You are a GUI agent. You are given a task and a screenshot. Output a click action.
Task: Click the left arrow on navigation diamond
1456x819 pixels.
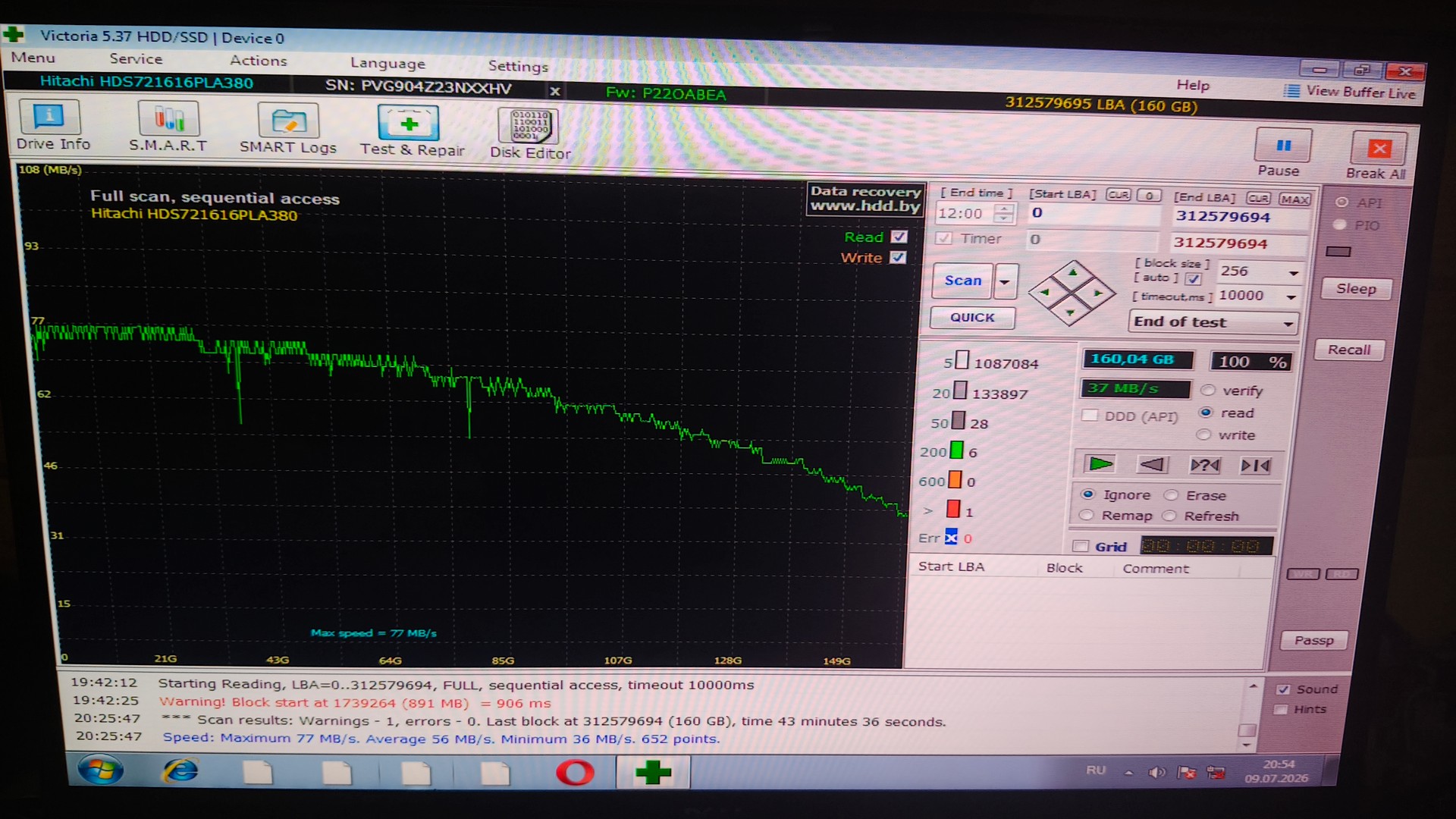pos(1045,292)
